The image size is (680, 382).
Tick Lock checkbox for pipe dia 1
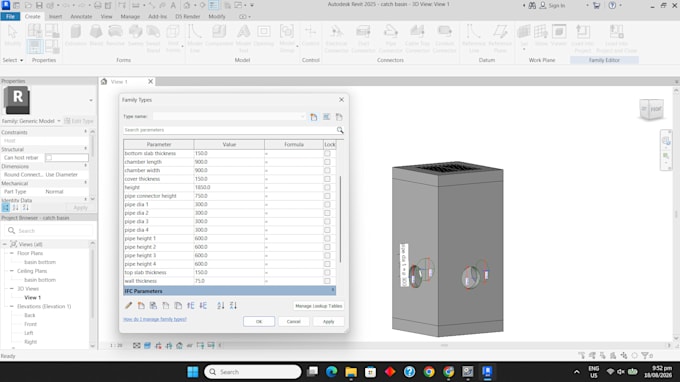coord(327,204)
